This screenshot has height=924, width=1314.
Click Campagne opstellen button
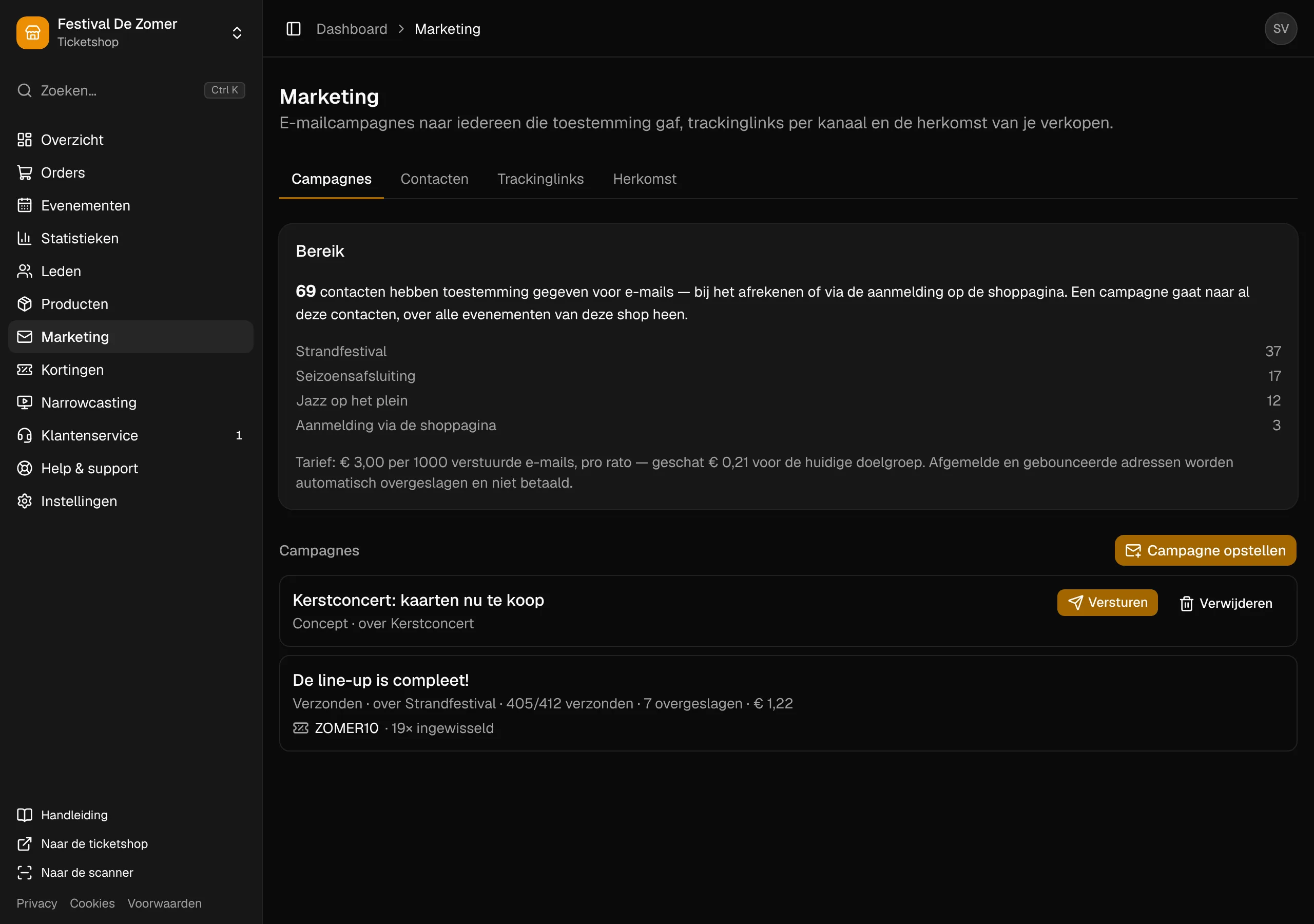click(x=1205, y=550)
